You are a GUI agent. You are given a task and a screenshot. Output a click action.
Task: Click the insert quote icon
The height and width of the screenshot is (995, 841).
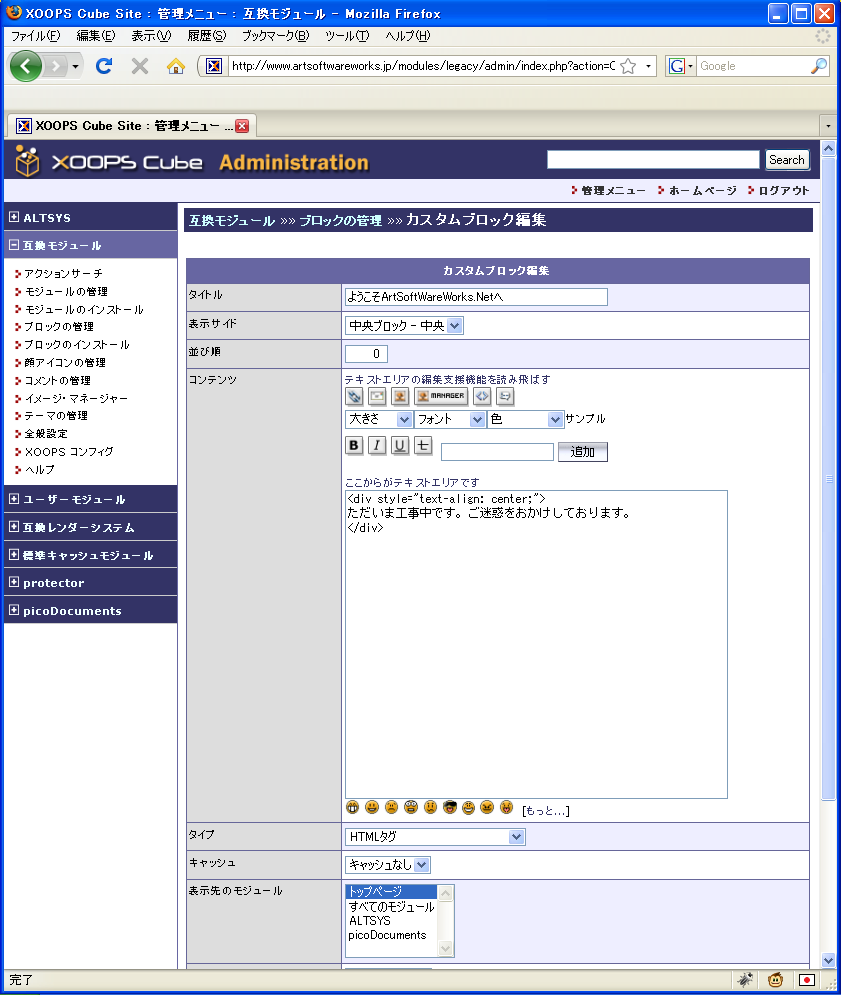505,396
